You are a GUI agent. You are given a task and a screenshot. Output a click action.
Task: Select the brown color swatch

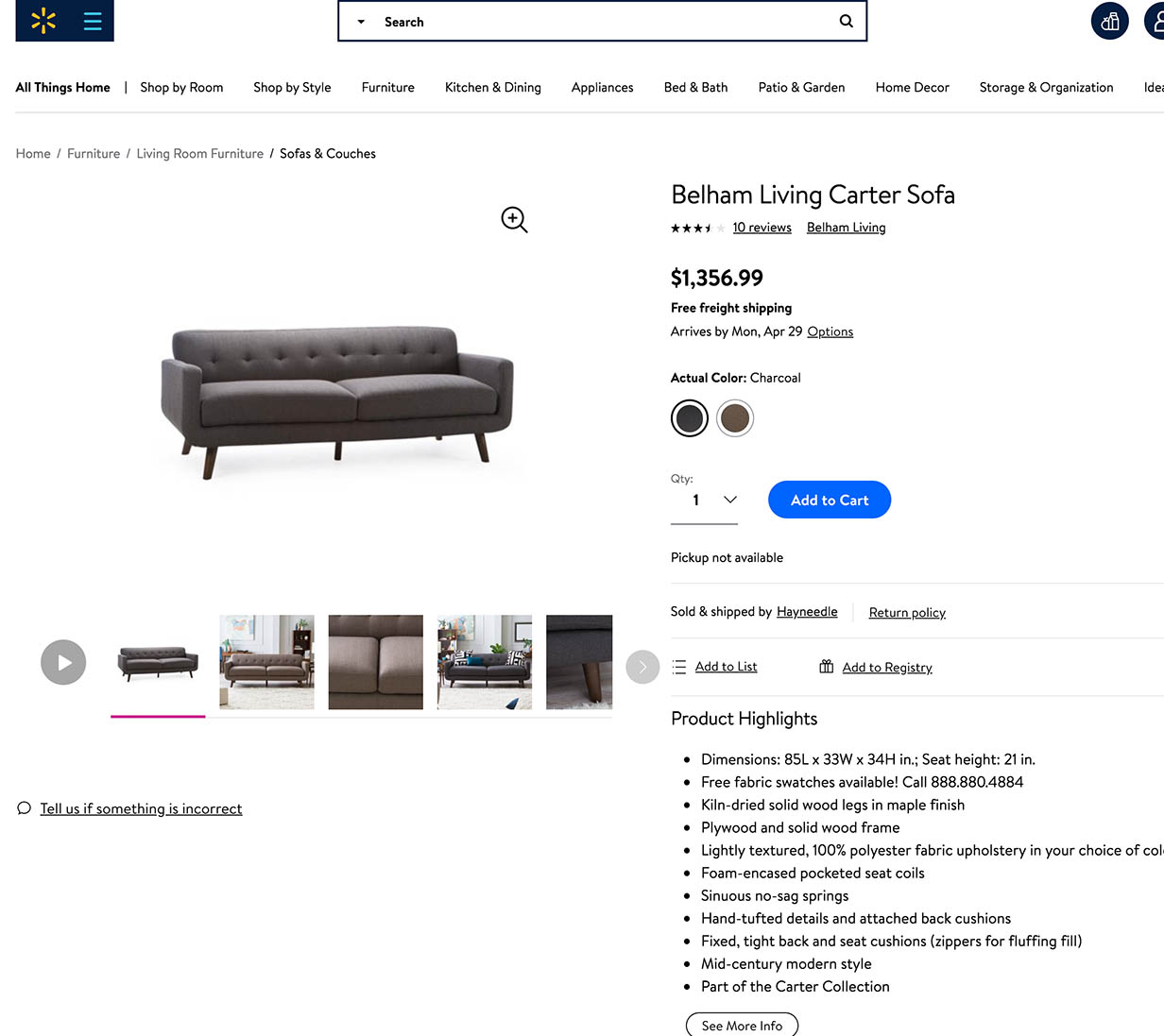(735, 417)
